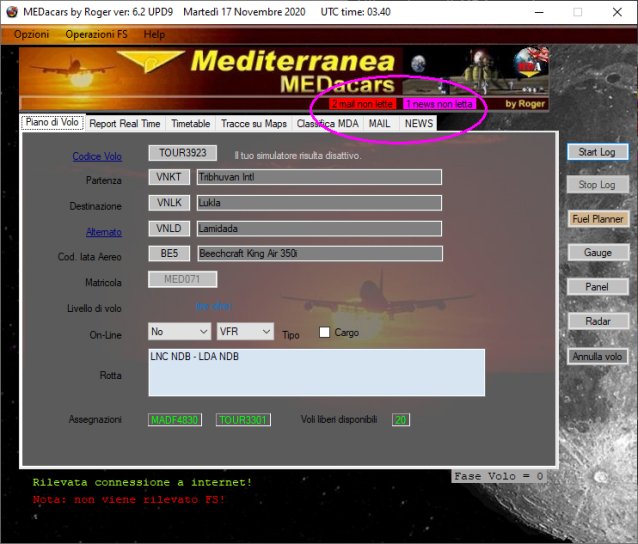This screenshot has height=544, width=638.
Task: Switch to the Piano di Volo tab
Action: click(52, 122)
